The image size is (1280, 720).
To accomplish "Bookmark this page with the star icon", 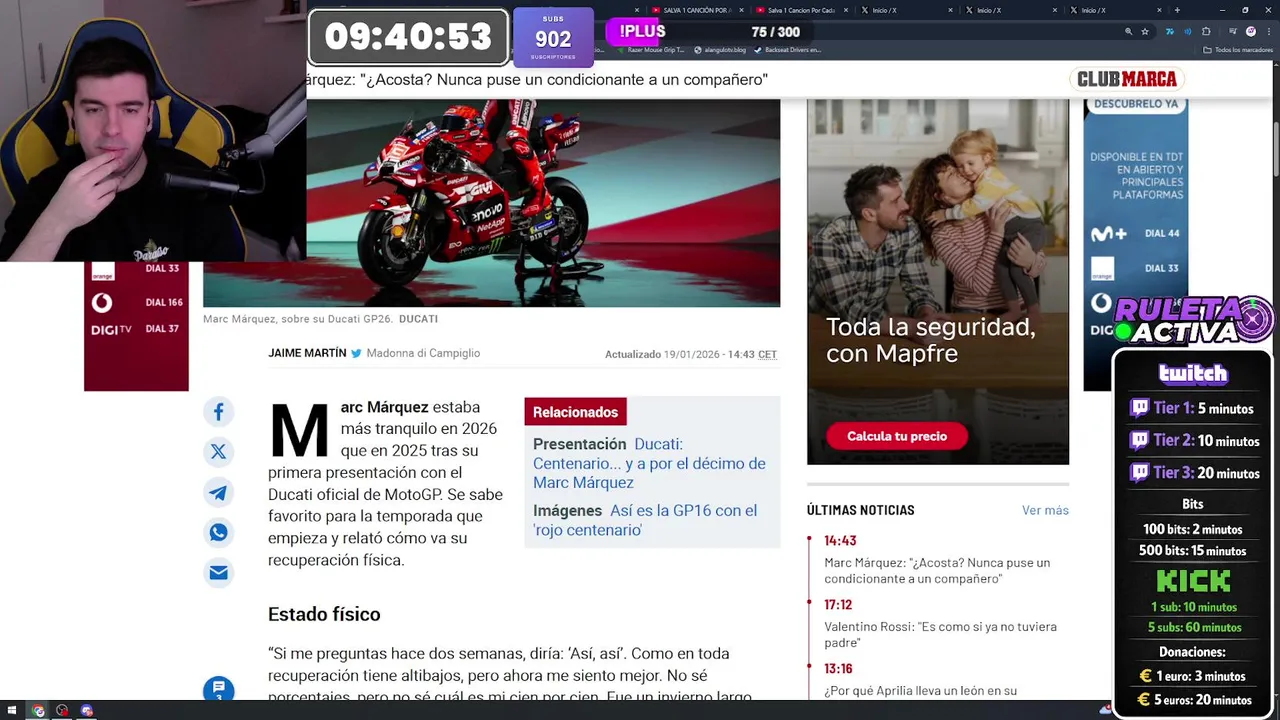I will coord(1145,32).
